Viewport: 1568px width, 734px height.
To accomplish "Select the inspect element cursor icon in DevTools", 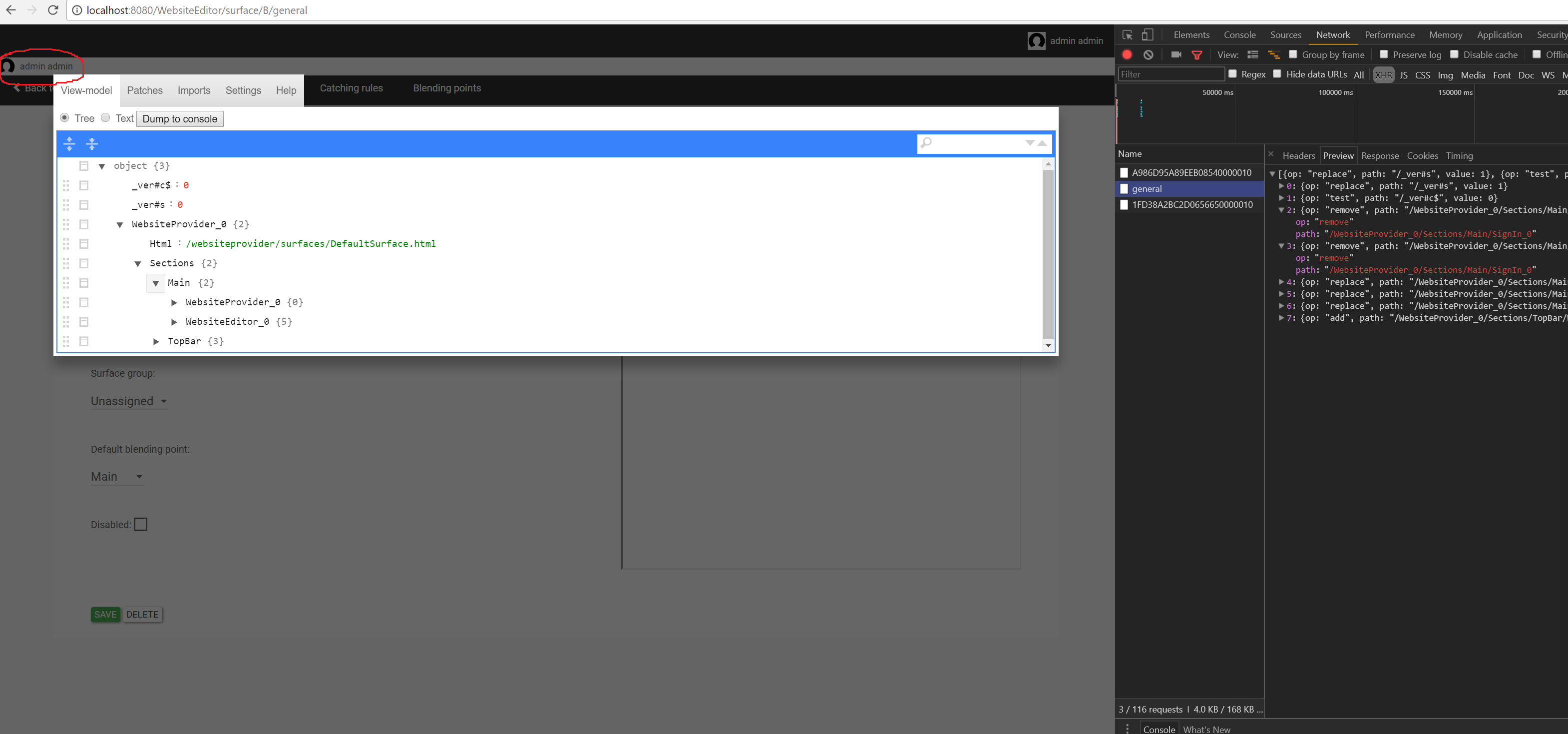I will tap(1128, 34).
